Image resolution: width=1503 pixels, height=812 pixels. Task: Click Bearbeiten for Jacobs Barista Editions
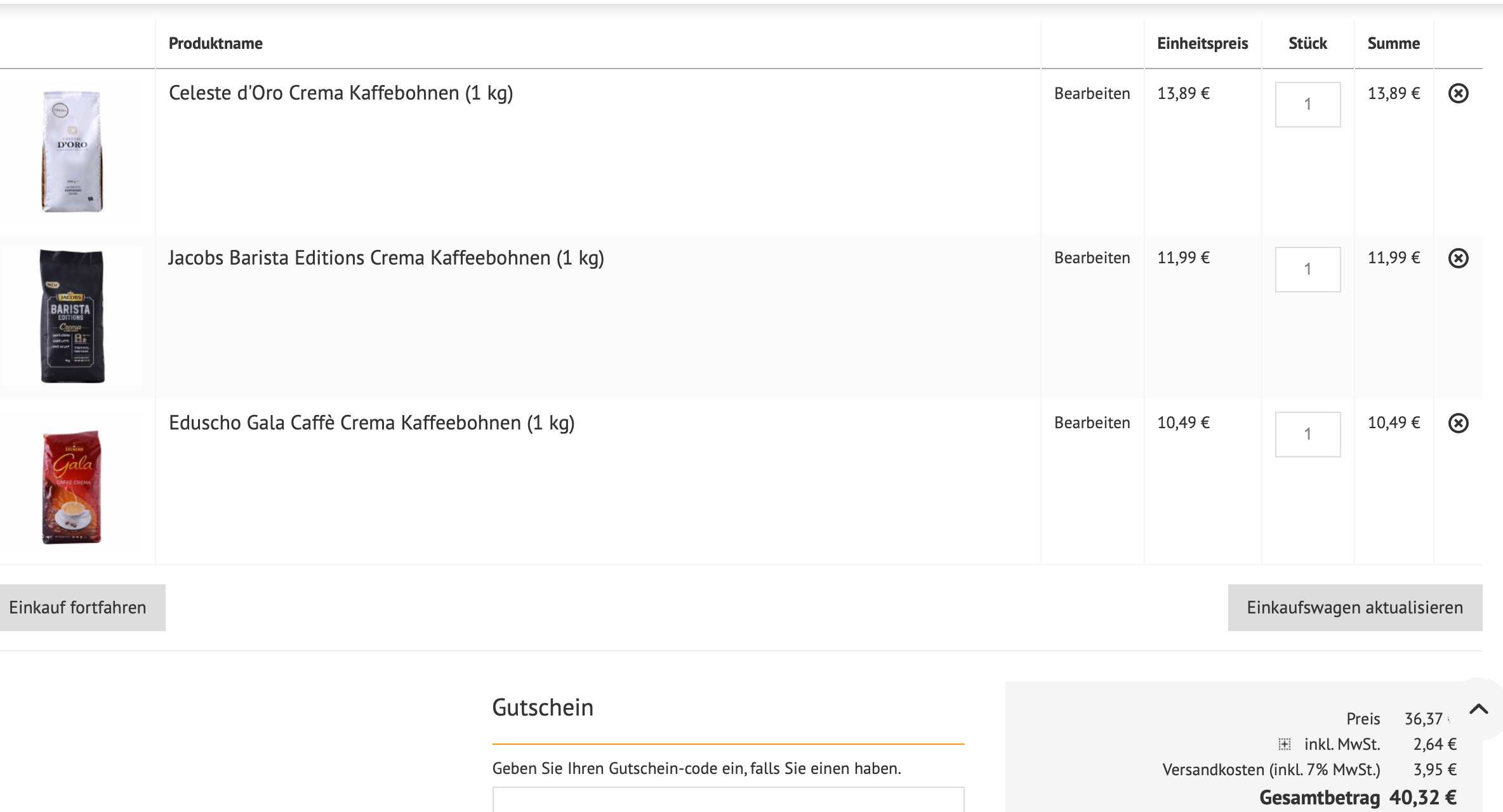[x=1092, y=258]
